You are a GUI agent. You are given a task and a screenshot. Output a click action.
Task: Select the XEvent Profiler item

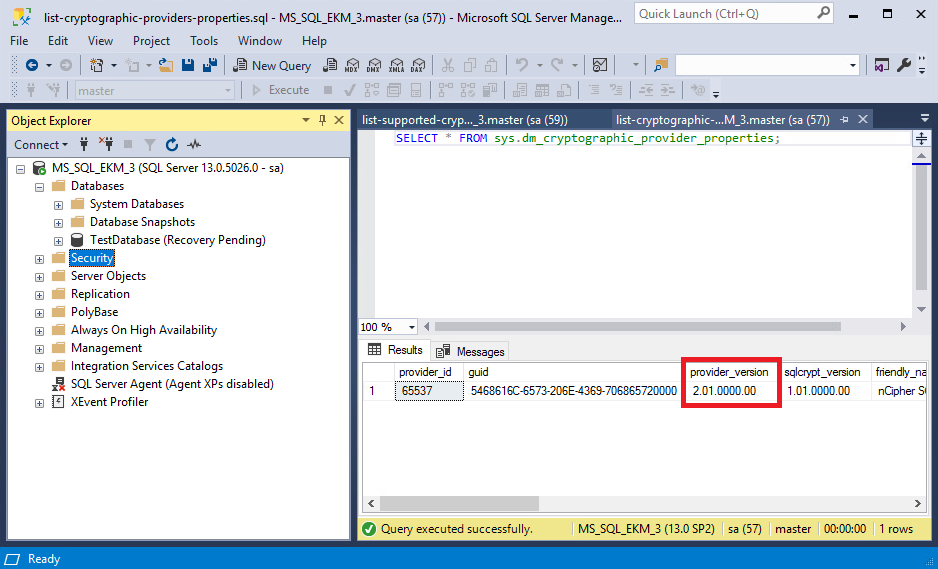[x=109, y=401]
